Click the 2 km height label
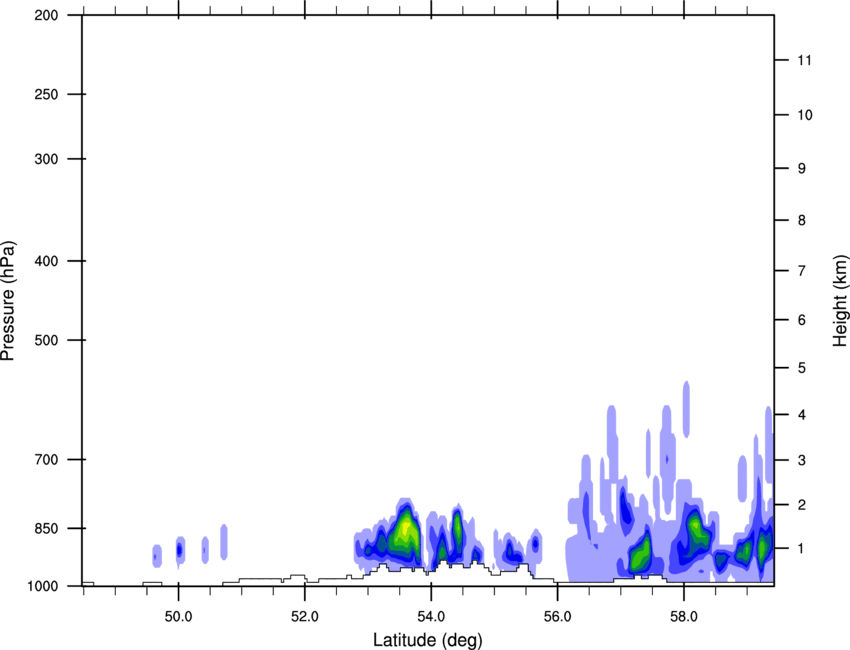 click(802, 505)
